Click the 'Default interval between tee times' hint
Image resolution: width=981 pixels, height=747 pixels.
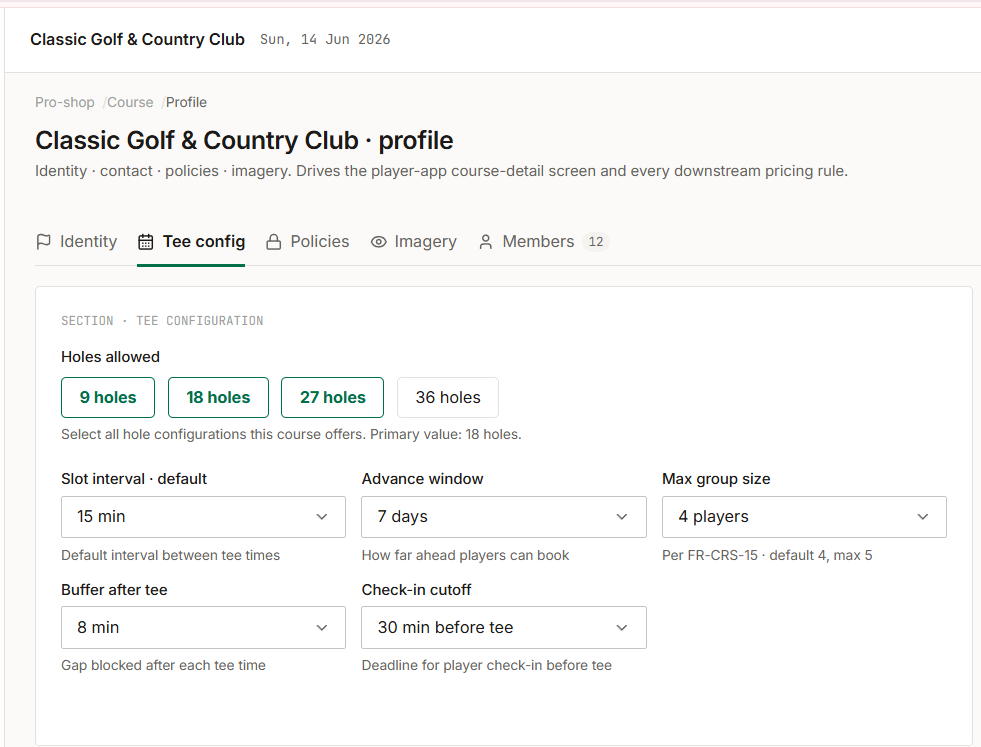pos(170,556)
